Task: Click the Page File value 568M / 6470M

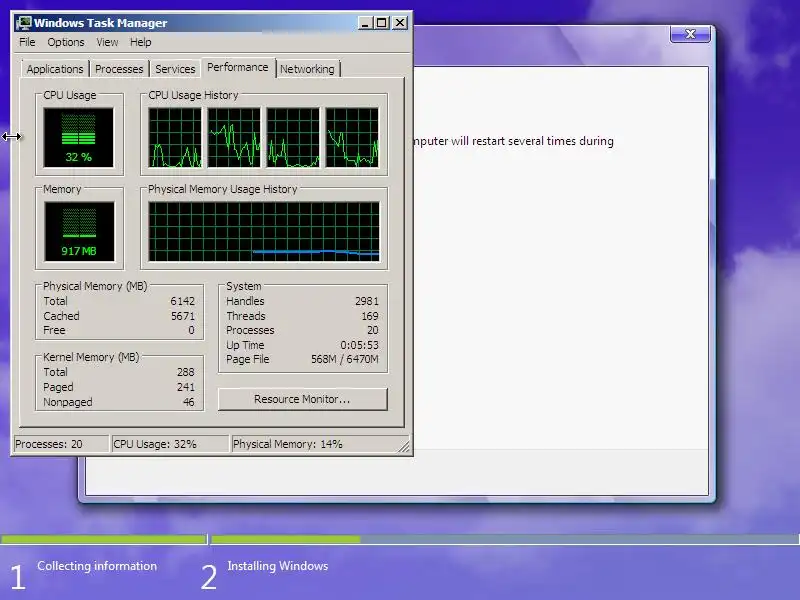Action: (x=345, y=359)
